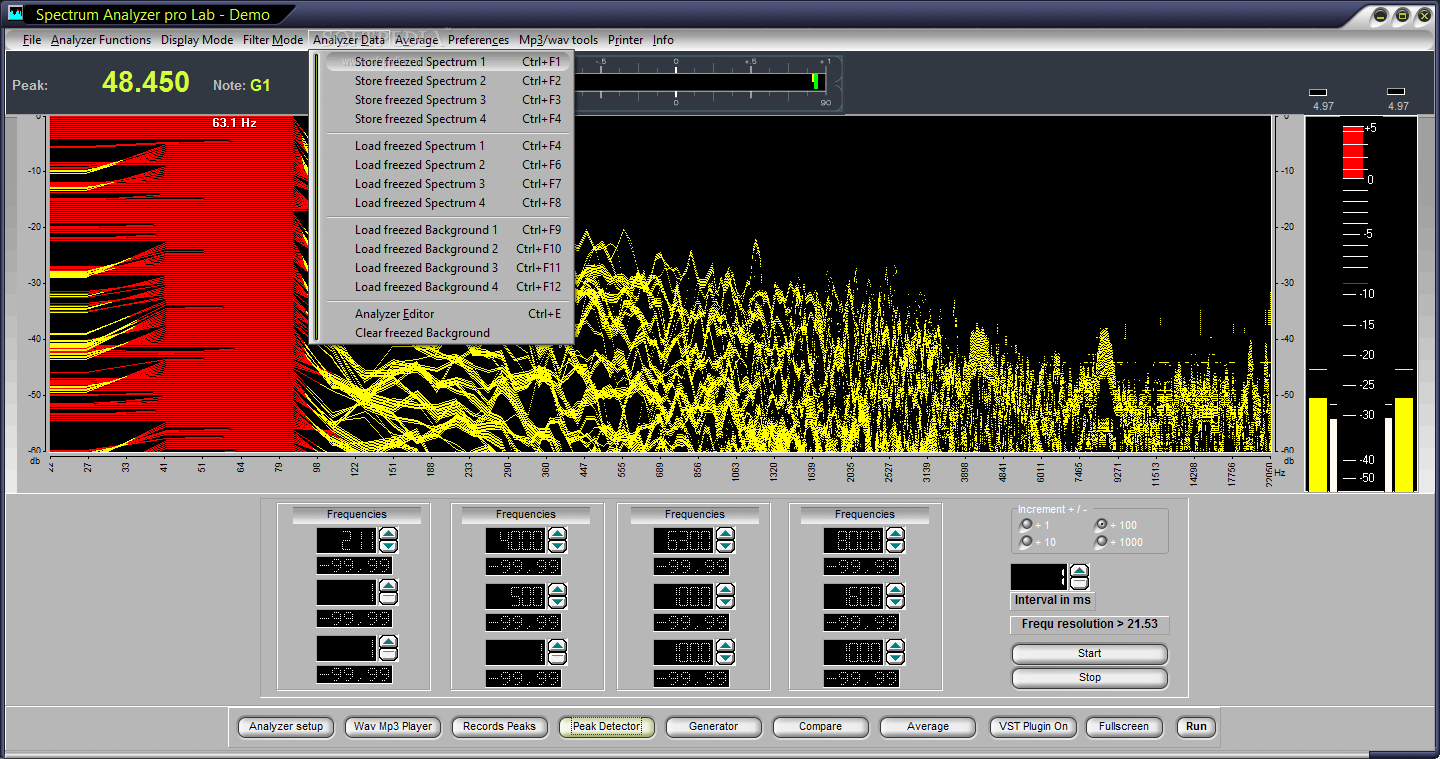The width and height of the screenshot is (1440, 759).
Task: Click the Average button in bottom bar
Action: (x=928, y=727)
